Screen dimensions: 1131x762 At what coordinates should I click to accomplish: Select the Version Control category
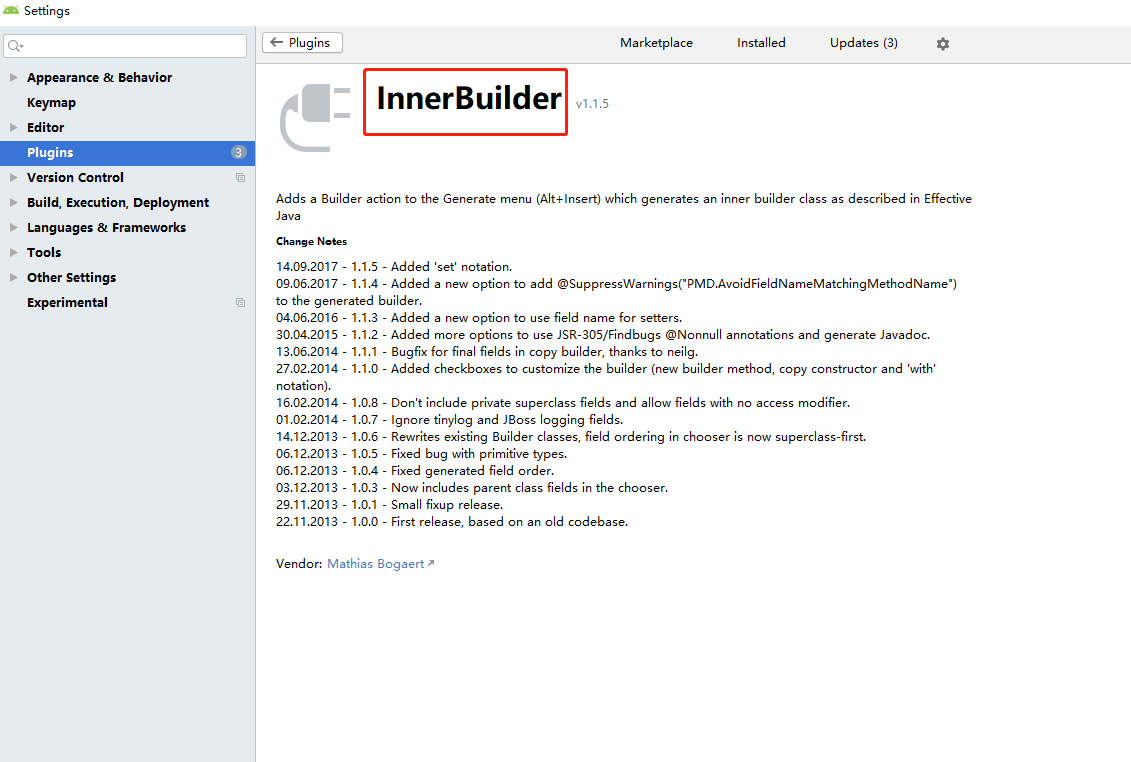(x=75, y=178)
